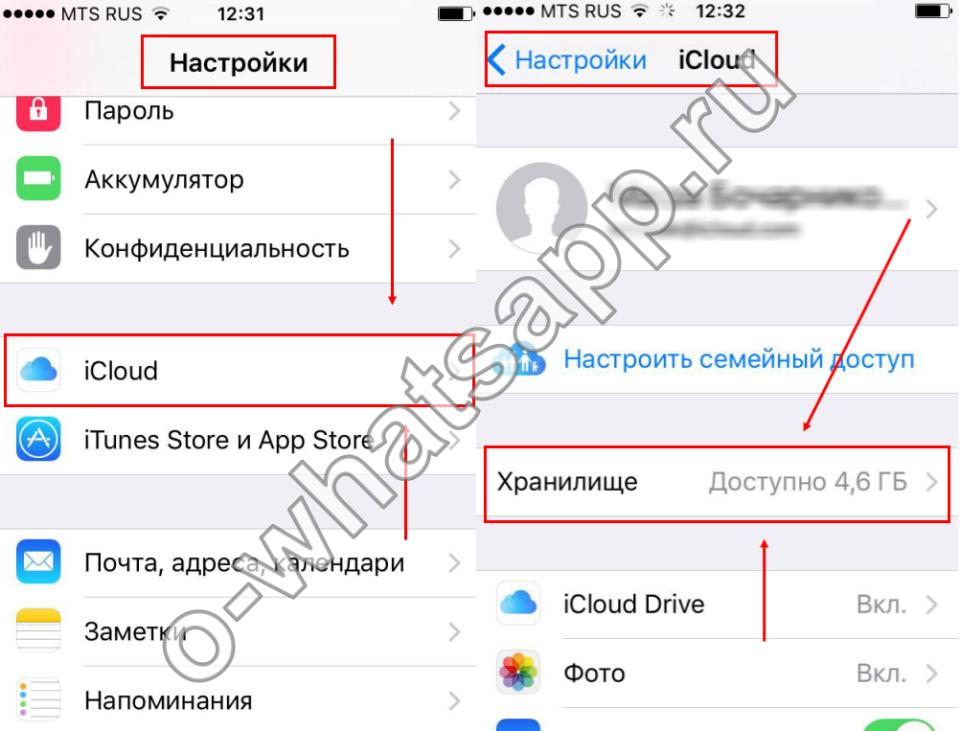Screen dimensions: 960x731
Task: Tap the Конфиденциальность hand icon
Action: click(x=38, y=247)
